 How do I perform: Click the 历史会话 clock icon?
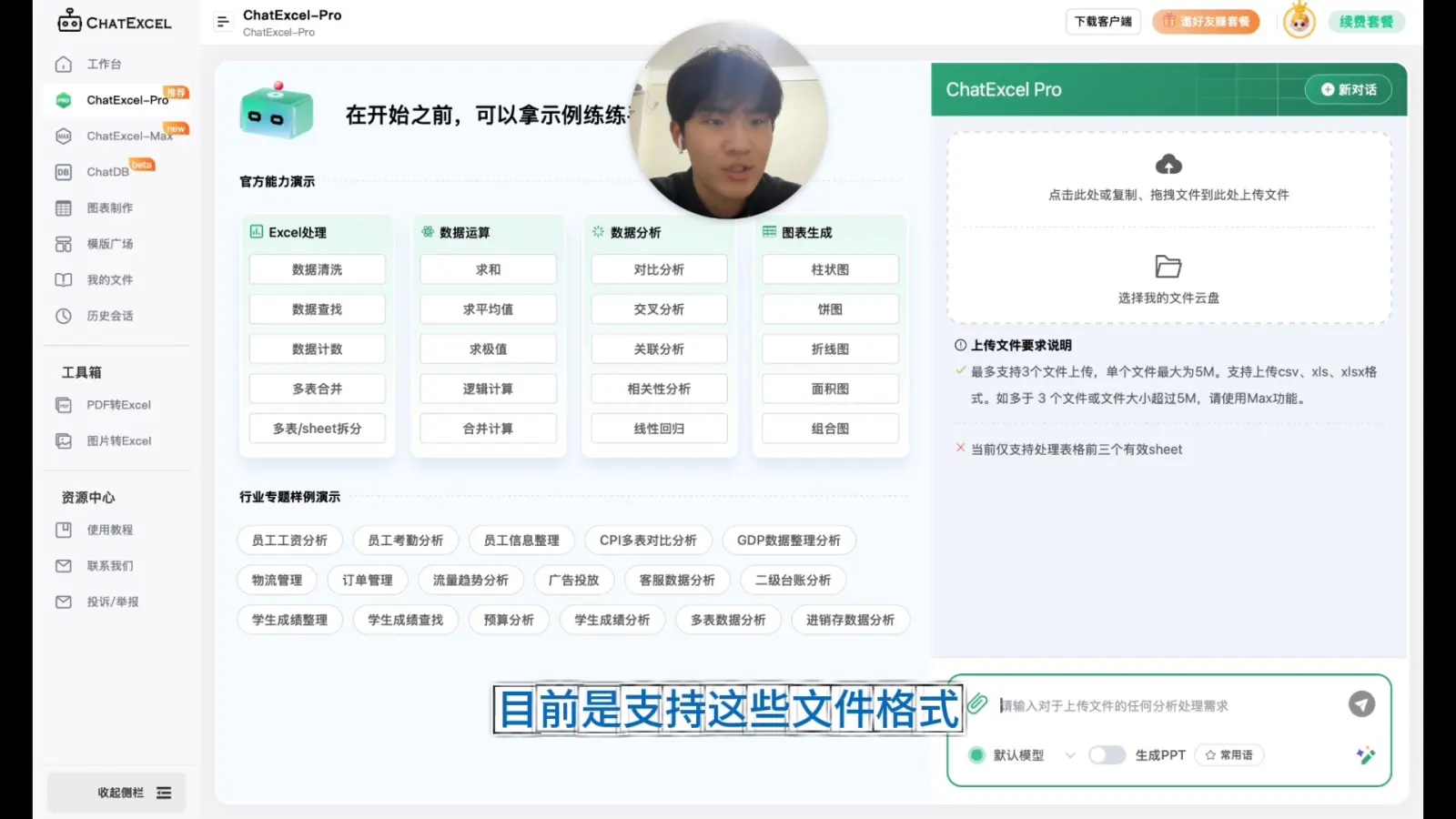[64, 316]
